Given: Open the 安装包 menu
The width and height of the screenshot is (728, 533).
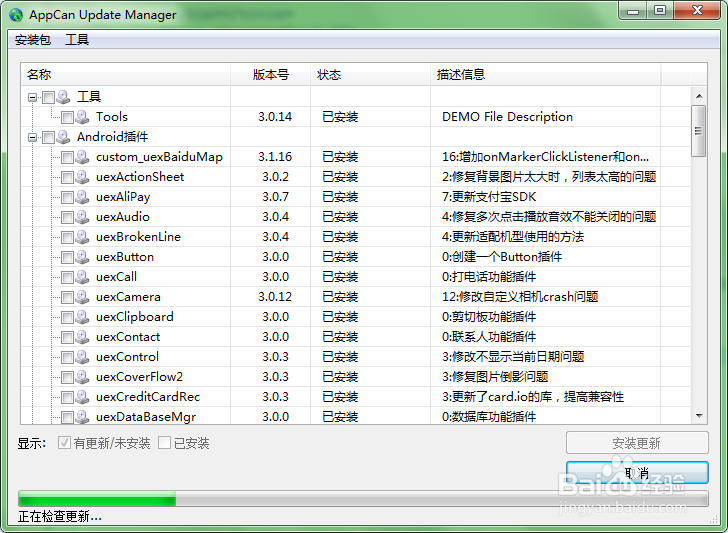Looking at the screenshot, I should [x=32, y=40].
